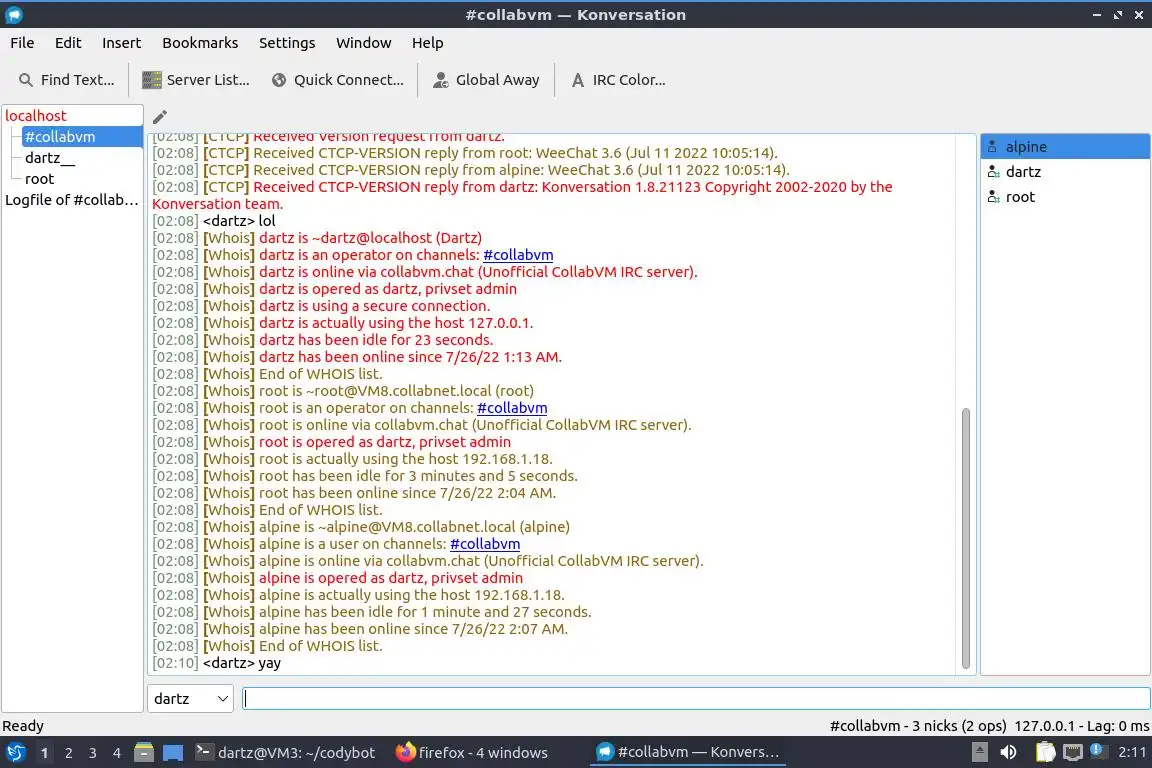Follow #collabvm link in alpine whois line
The width and height of the screenshot is (1152, 768).
tap(485, 544)
